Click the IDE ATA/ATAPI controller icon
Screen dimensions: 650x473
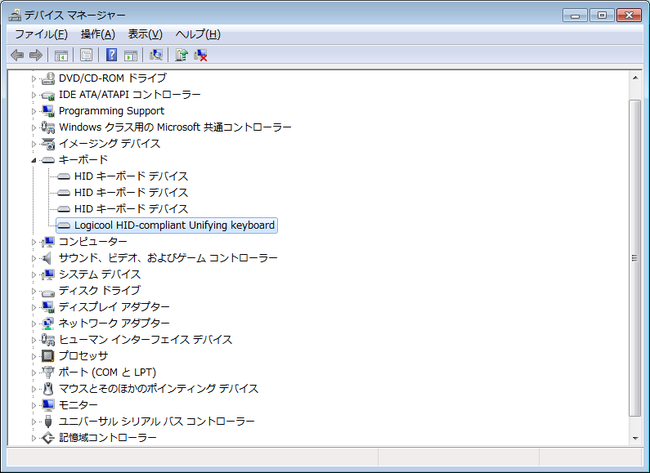pos(48,95)
